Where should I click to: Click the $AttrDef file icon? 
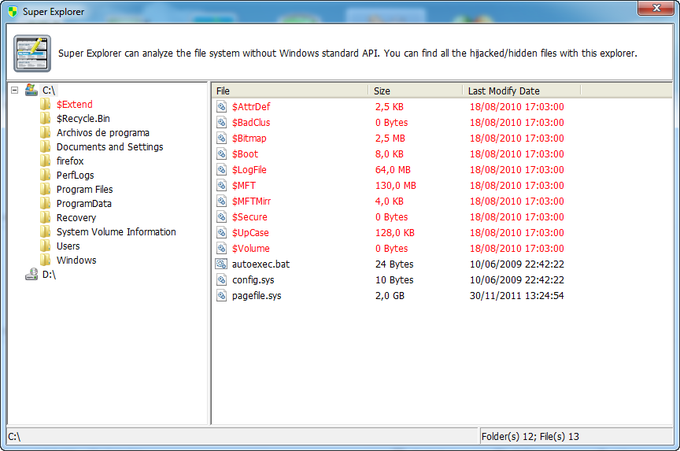tap(222, 107)
